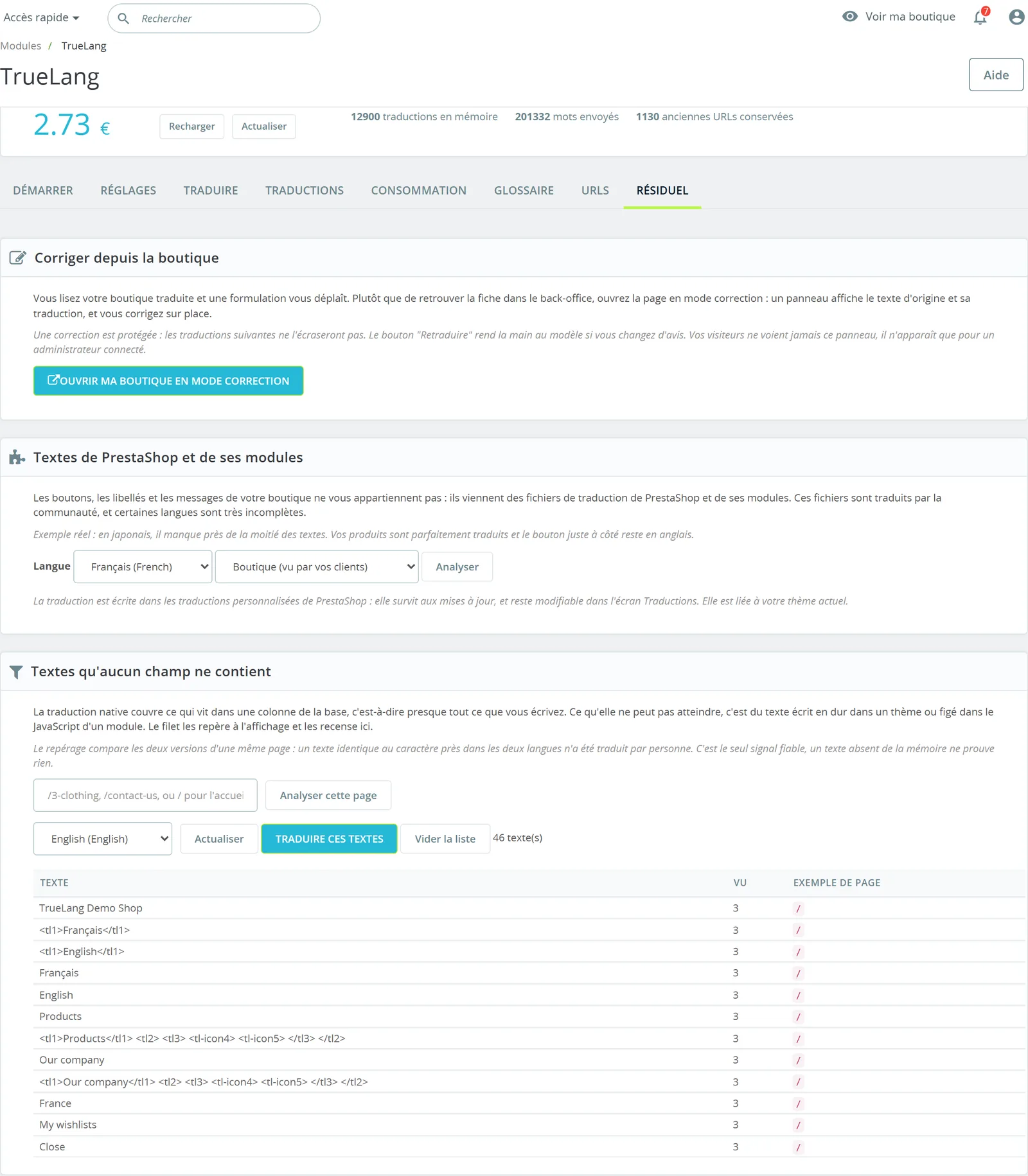
Task: Open page link in My wishlists row
Action: pyautogui.click(x=798, y=1125)
